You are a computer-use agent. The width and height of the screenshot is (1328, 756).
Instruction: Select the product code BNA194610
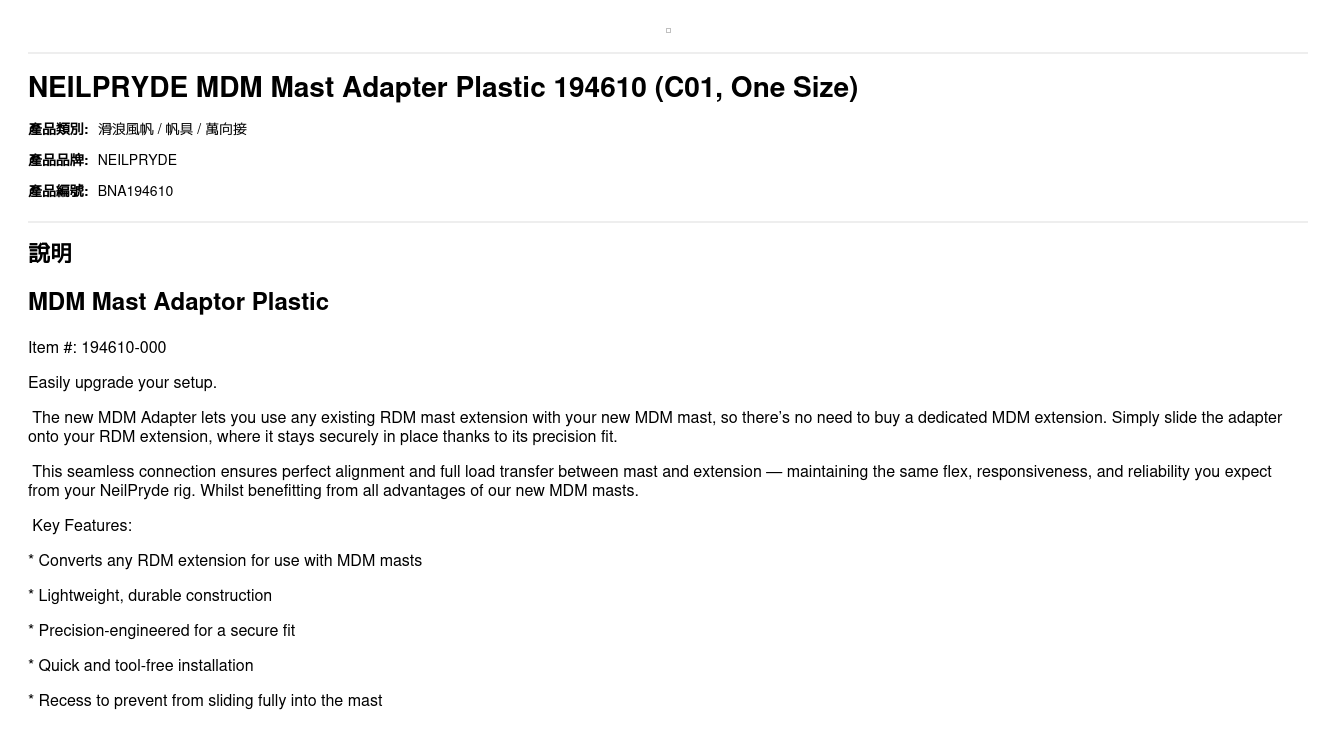pos(135,191)
